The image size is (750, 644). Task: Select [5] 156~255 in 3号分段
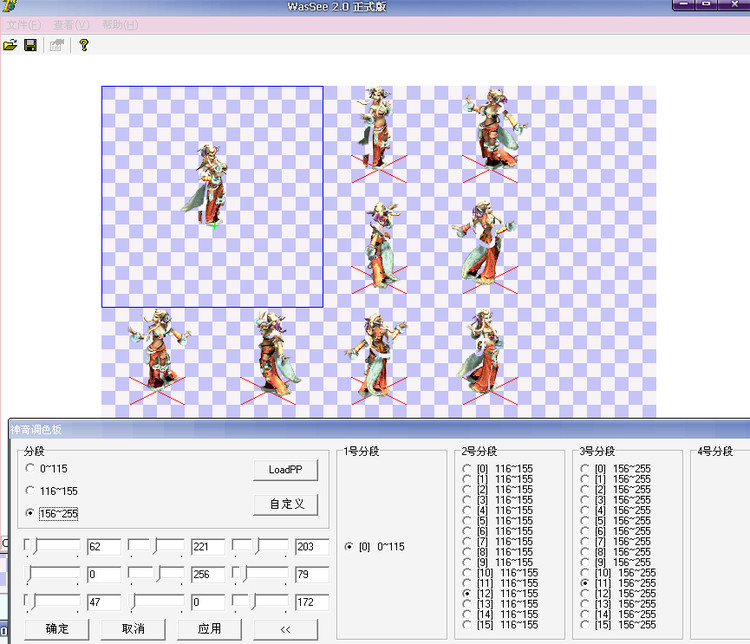tap(585, 520)
